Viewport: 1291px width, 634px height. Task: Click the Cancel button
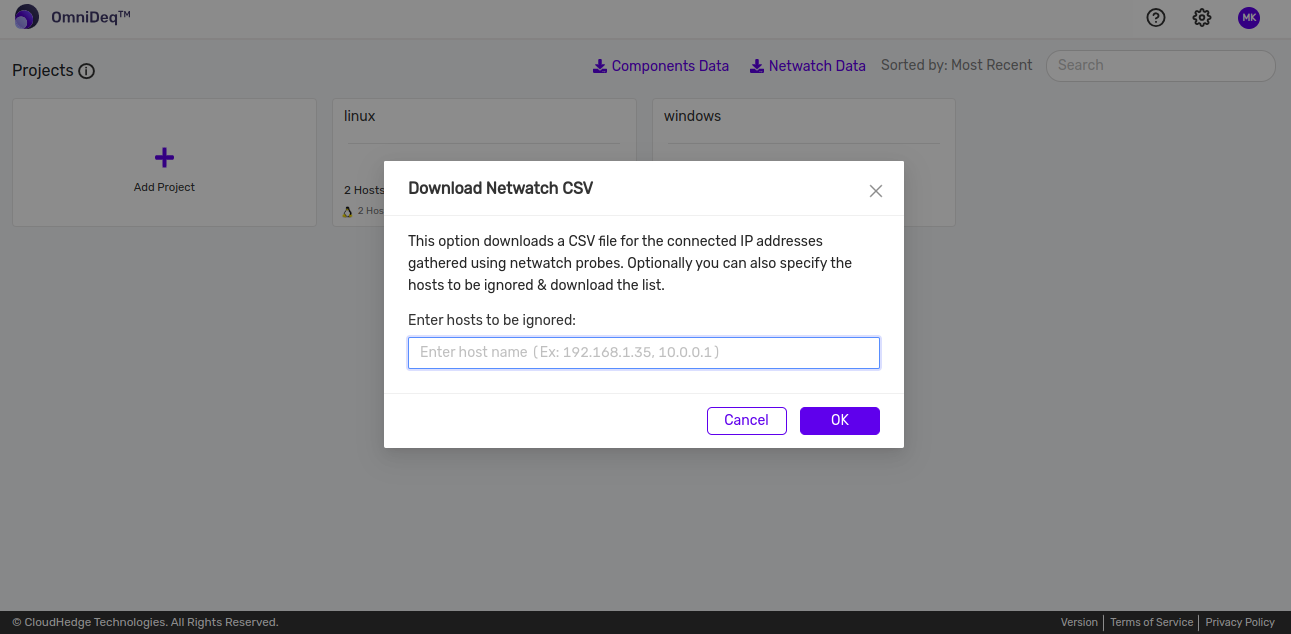pos(747,421)
